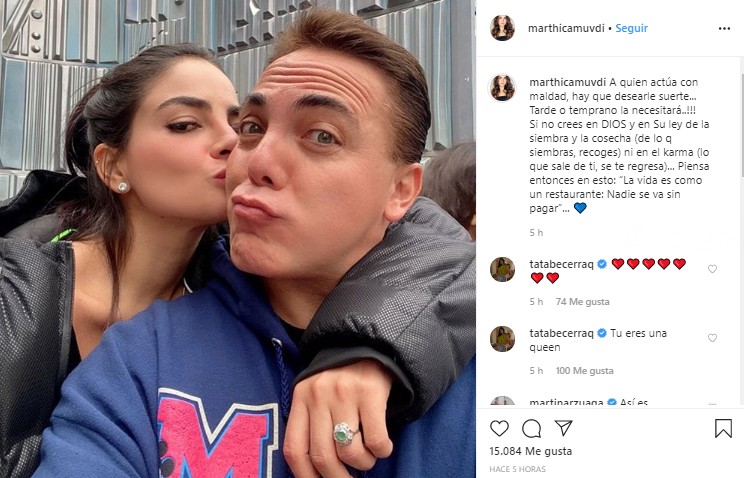Open marthicamuvdi header profile picture
The height and width of the screenshot is (478, 744).
coord(502,28)
